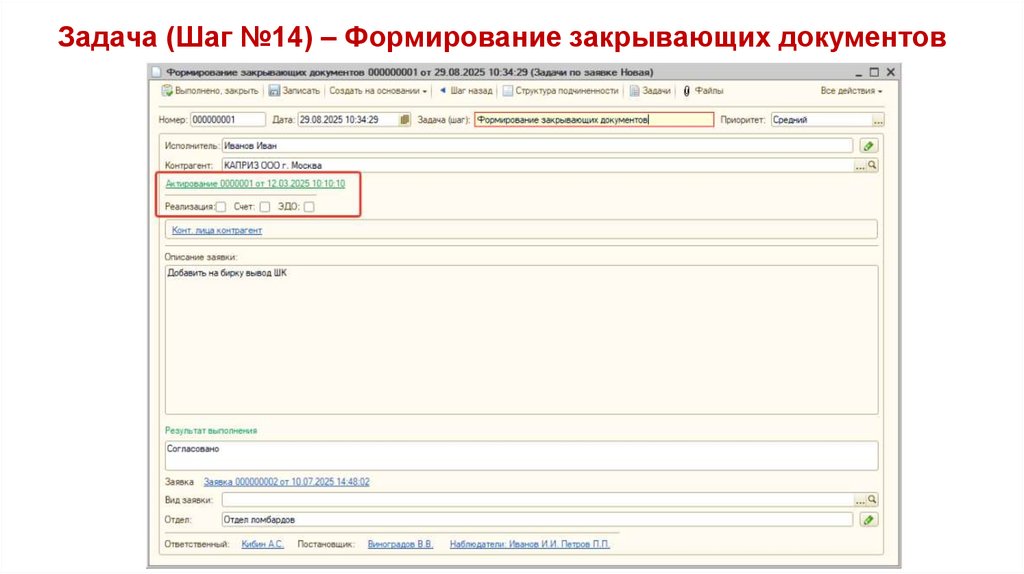Open link 'Актирование 0000001 от 12.03.2025'

(255, 183)
